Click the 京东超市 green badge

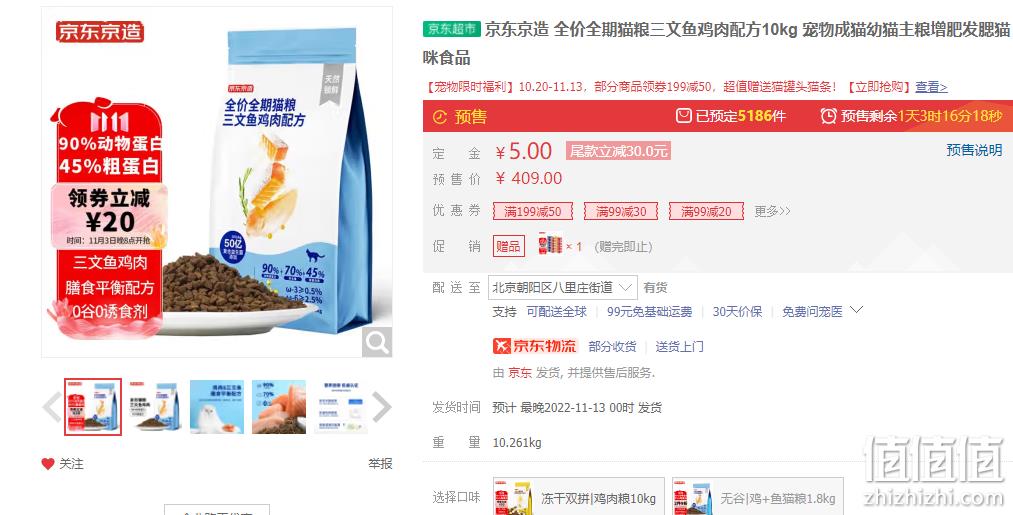coord(452,29)
